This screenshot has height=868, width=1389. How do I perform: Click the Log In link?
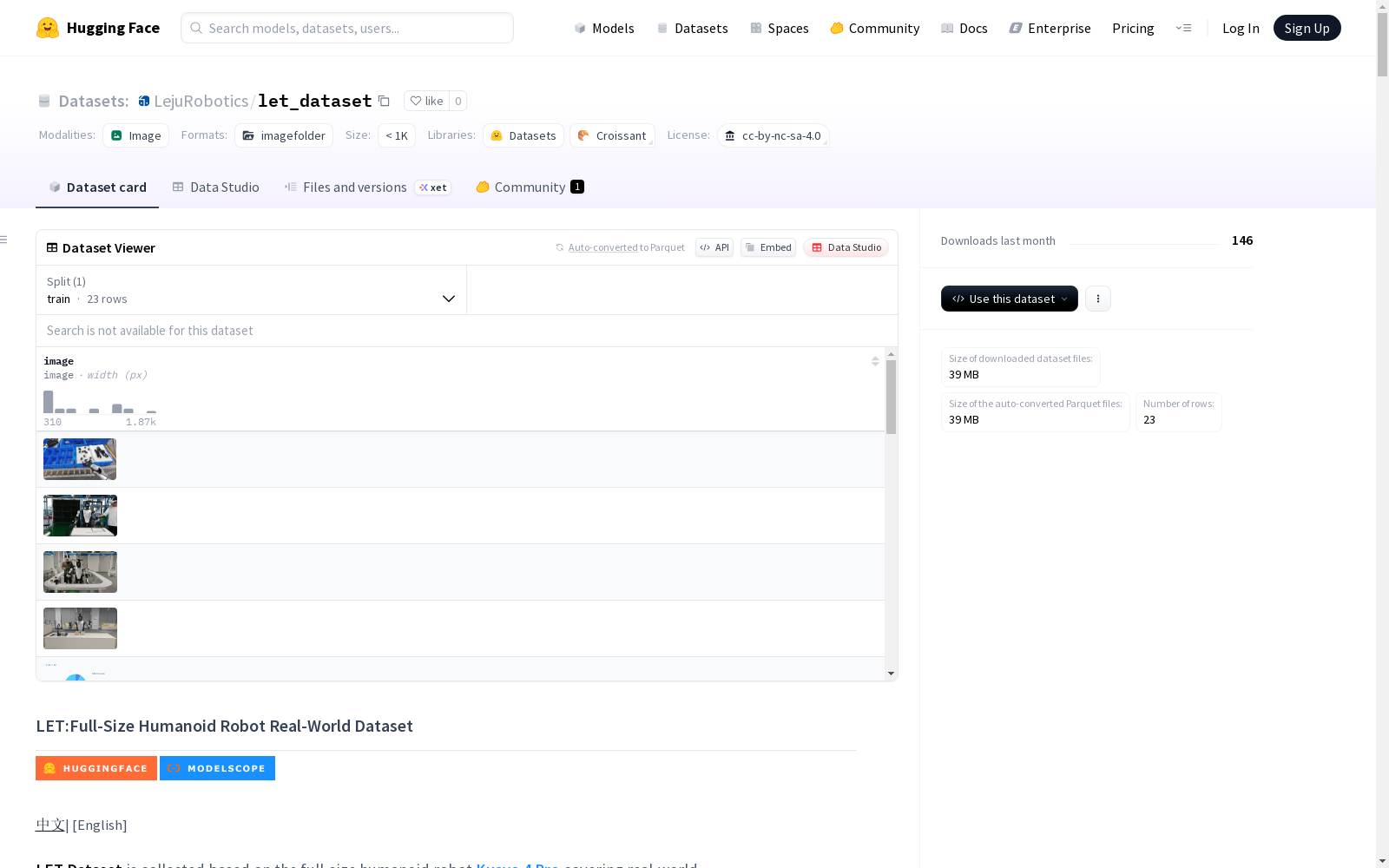[x=1241, y=28]
